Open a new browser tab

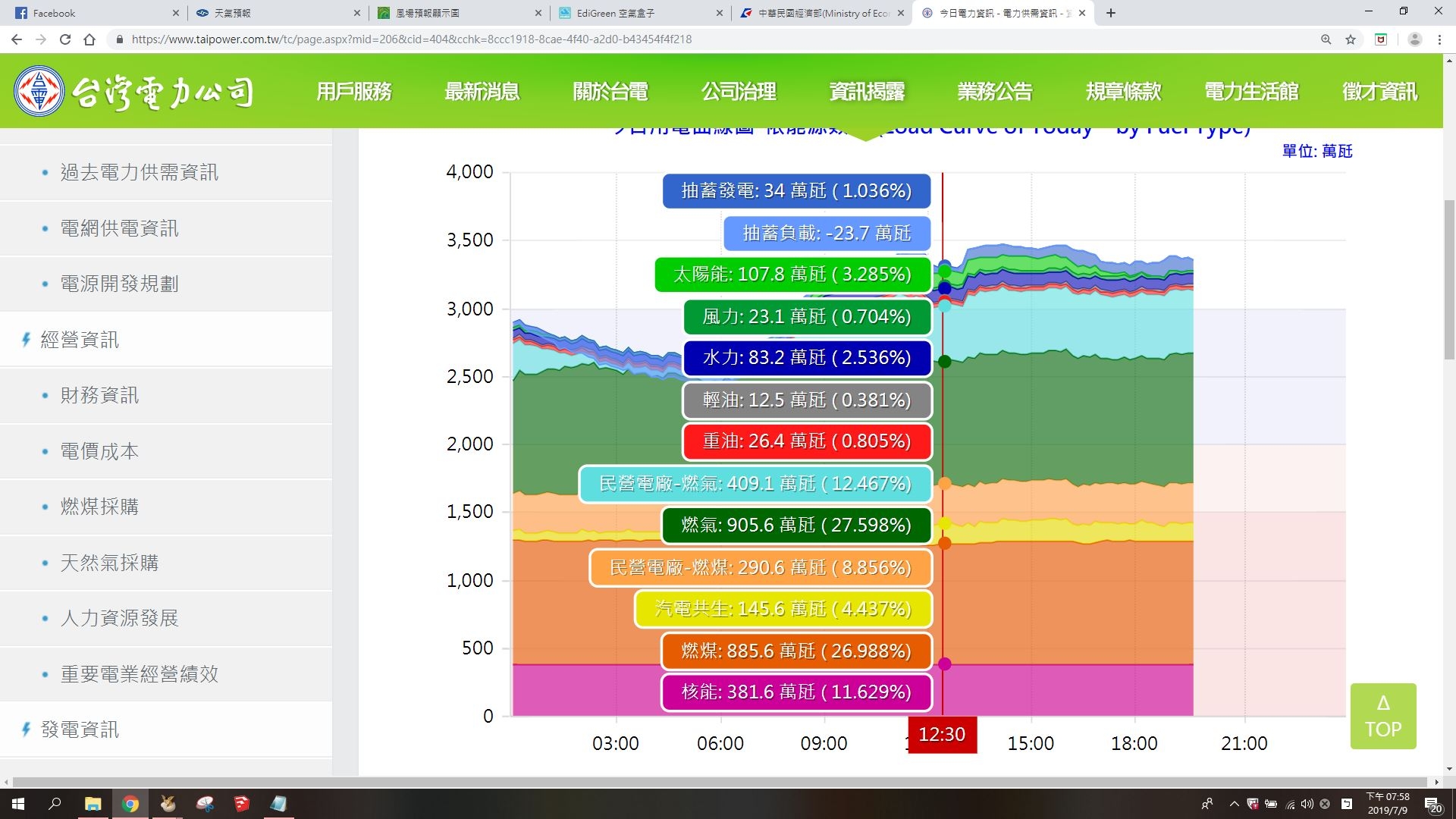[x=1111, y=13]
